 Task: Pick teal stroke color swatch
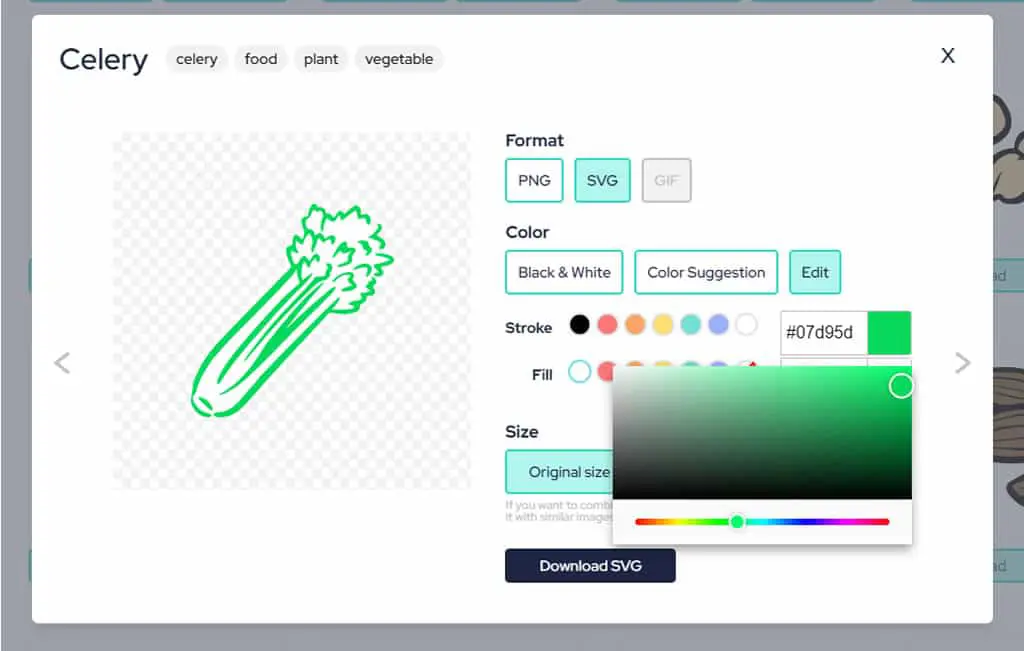[690, 325]
